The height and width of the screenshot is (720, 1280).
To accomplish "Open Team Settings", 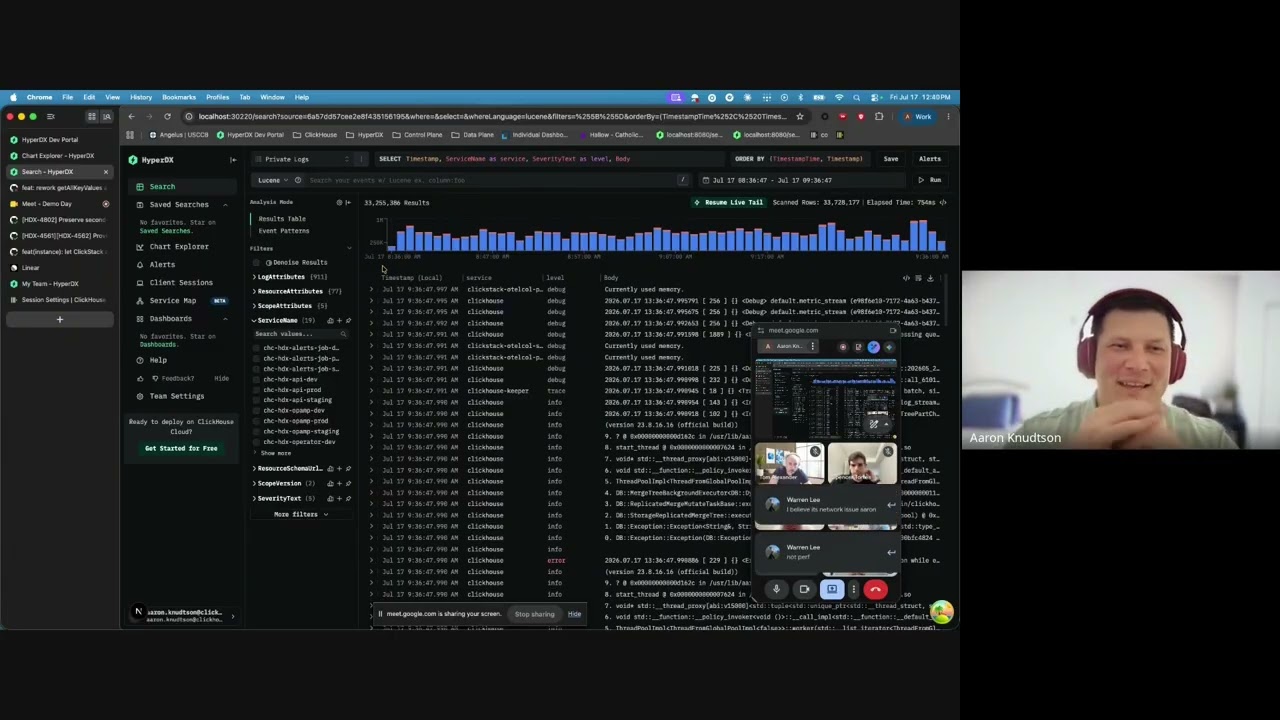I will pyautogui.click(x=176, y=396).
